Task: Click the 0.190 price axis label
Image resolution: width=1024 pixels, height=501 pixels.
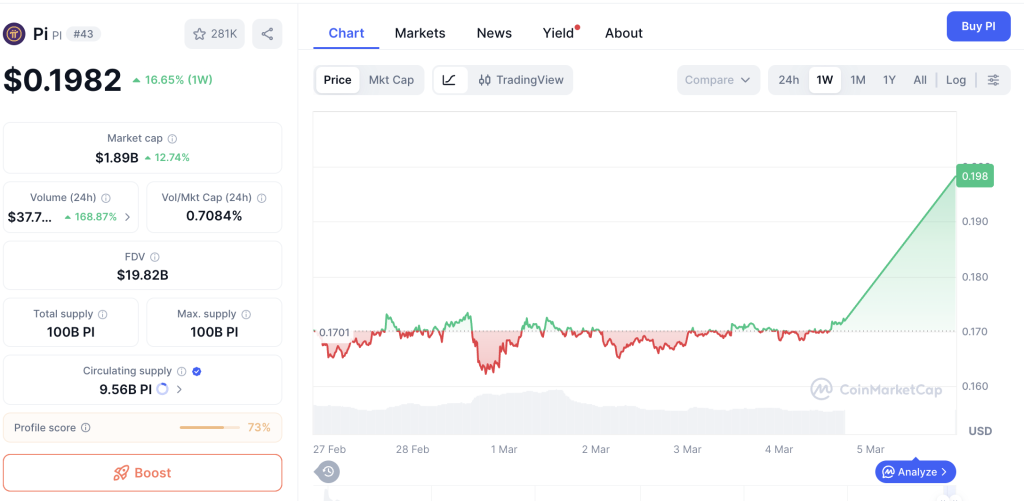Action: pyautogui.click(x=976, y=221)
